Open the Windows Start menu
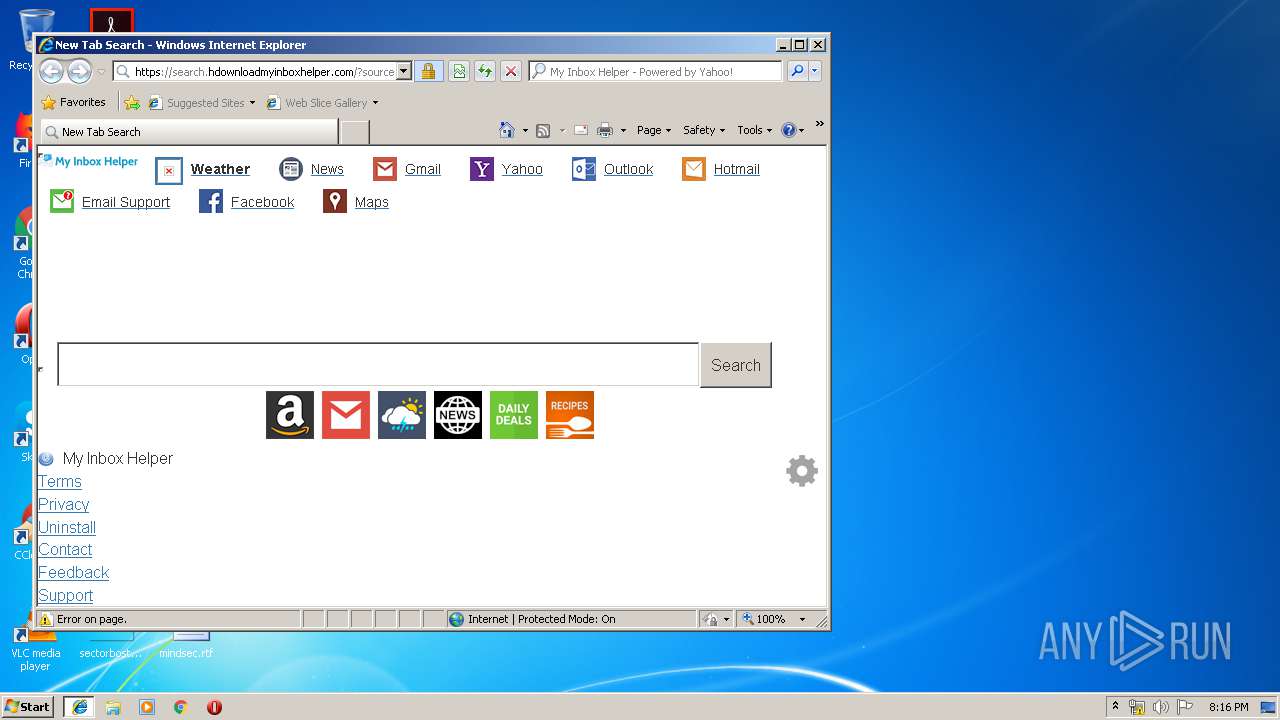This screenshot has height=720, width=1280. click(28, 707)
